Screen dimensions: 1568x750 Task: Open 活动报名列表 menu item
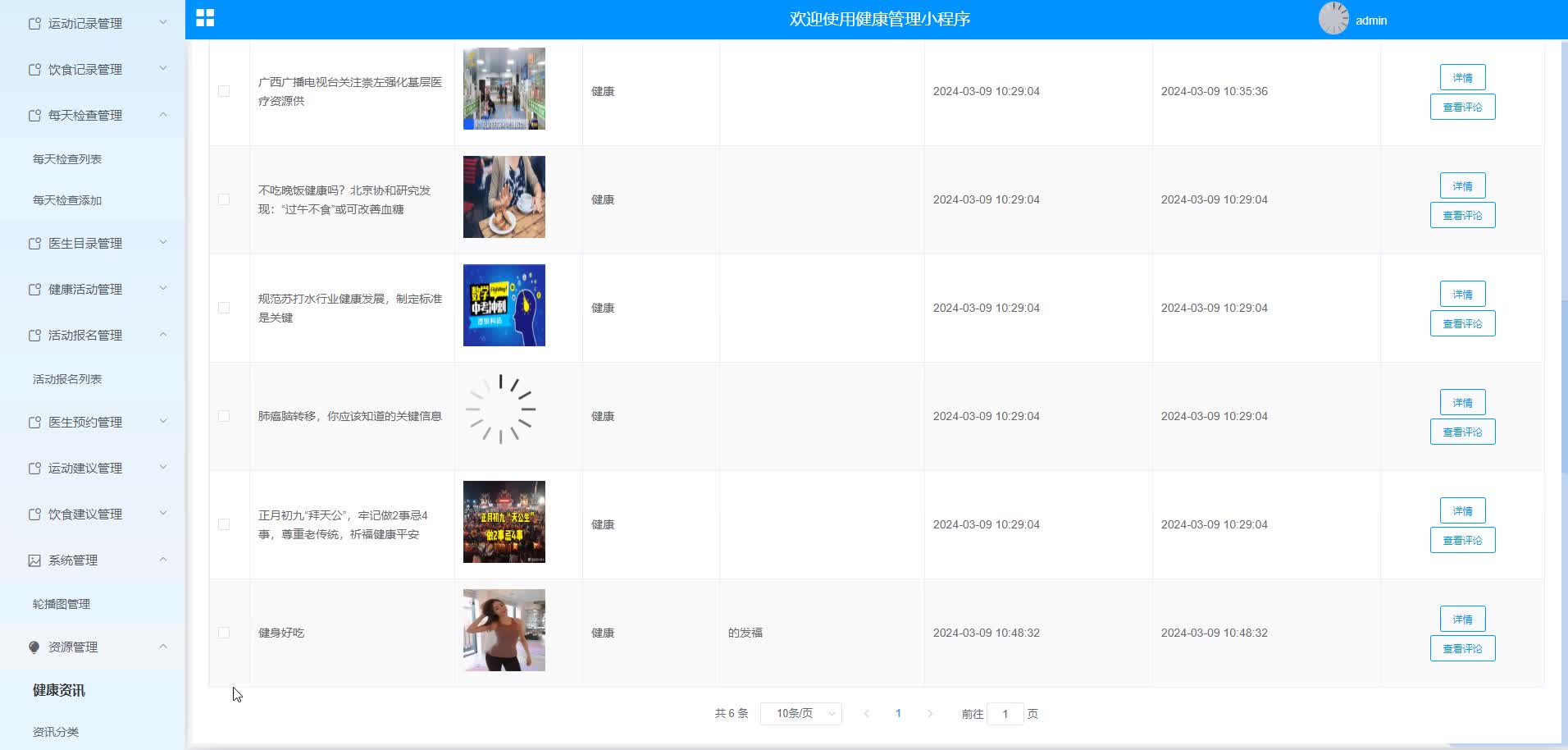[x=67, y=379]
